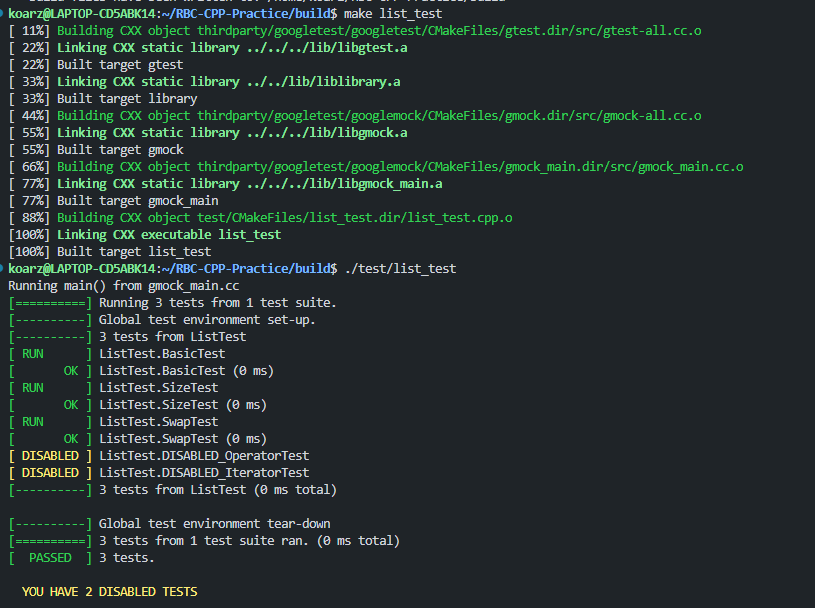The height and width of the screenshot is (608, 815).
Task: Click the OK tag for ListTest.SwapTest
Action: (71, 439)
